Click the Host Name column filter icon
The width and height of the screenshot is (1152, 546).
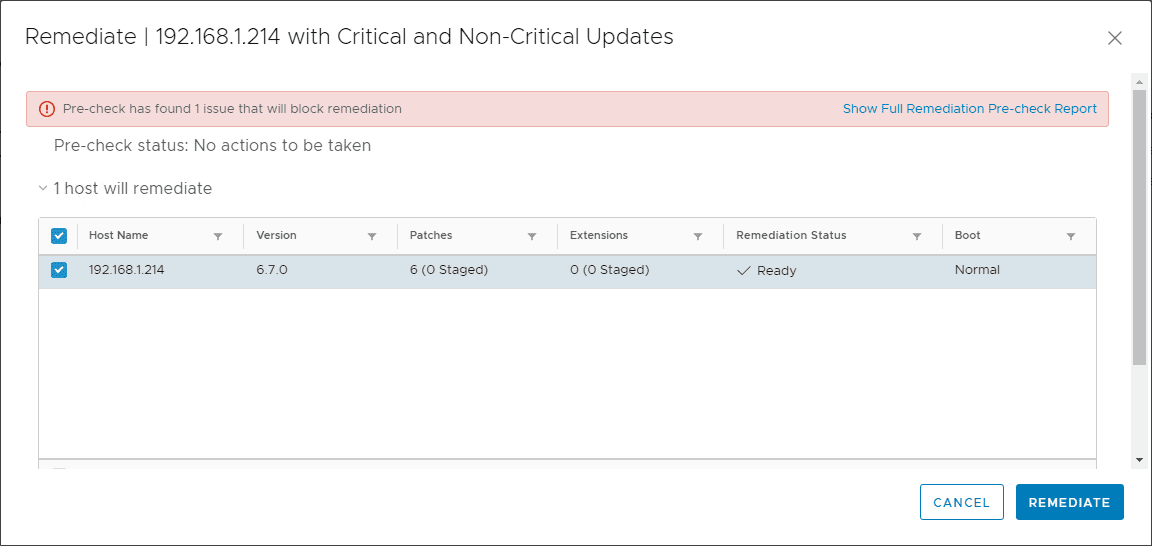click(218, 237)
